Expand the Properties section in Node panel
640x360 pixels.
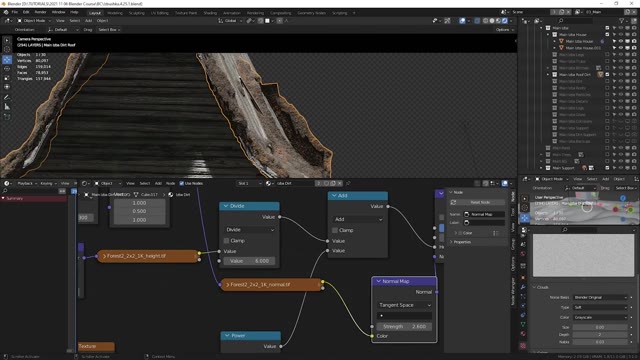(x=462, y=242)
